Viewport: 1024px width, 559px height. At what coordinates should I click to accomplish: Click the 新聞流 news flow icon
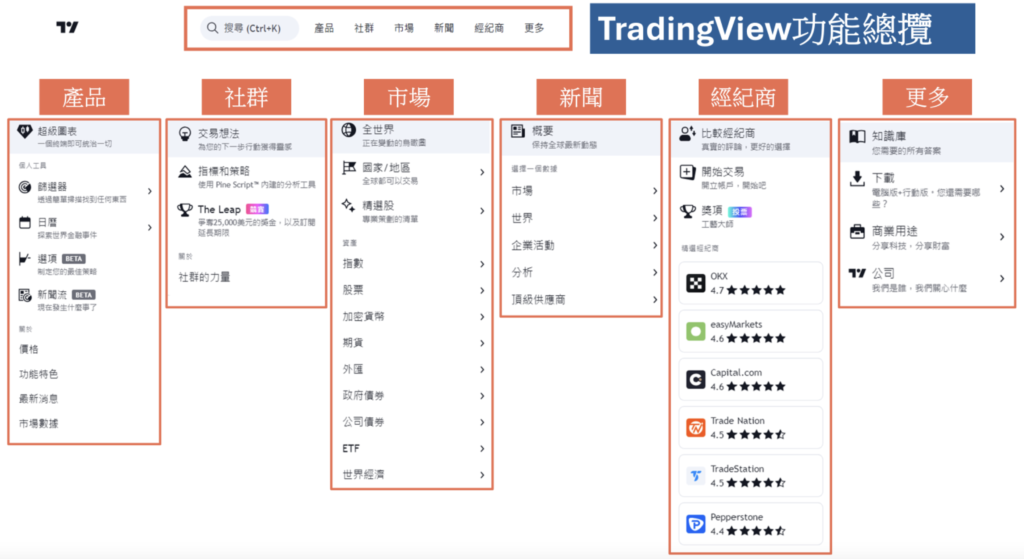tap(25, 295)
